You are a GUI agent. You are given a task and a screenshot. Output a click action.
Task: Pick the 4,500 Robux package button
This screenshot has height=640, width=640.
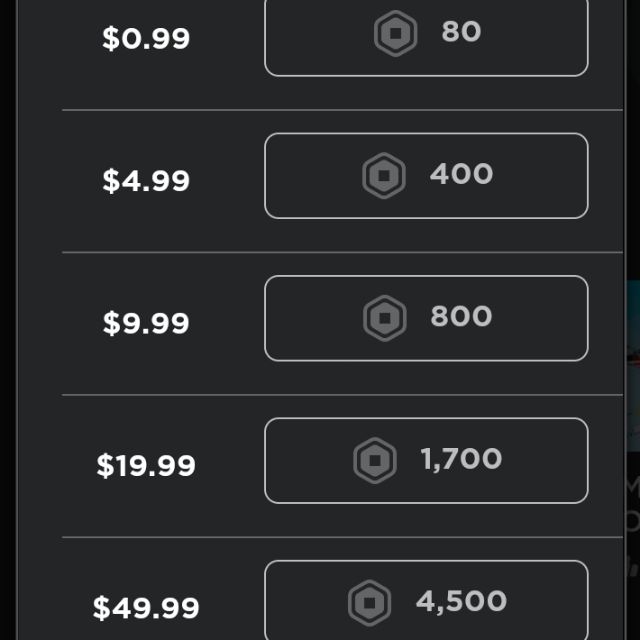pos(426,601)
